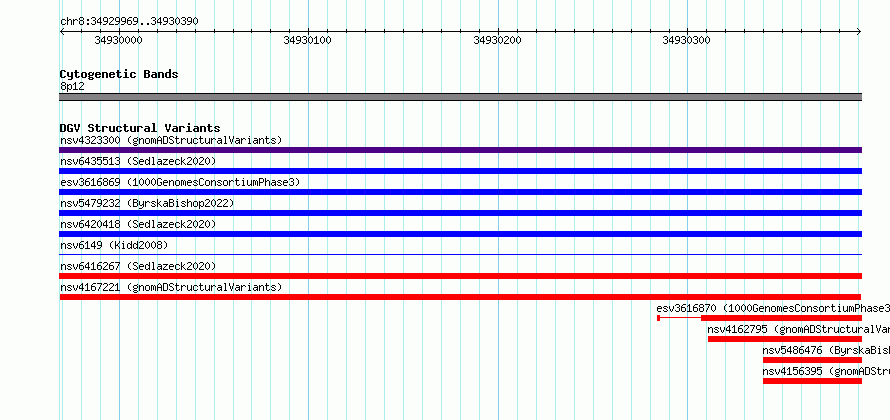Viewport: 890px width, 420px height.
Task: Click nsv4167221 gnomADStructuralVariants label
Action: 171,287
